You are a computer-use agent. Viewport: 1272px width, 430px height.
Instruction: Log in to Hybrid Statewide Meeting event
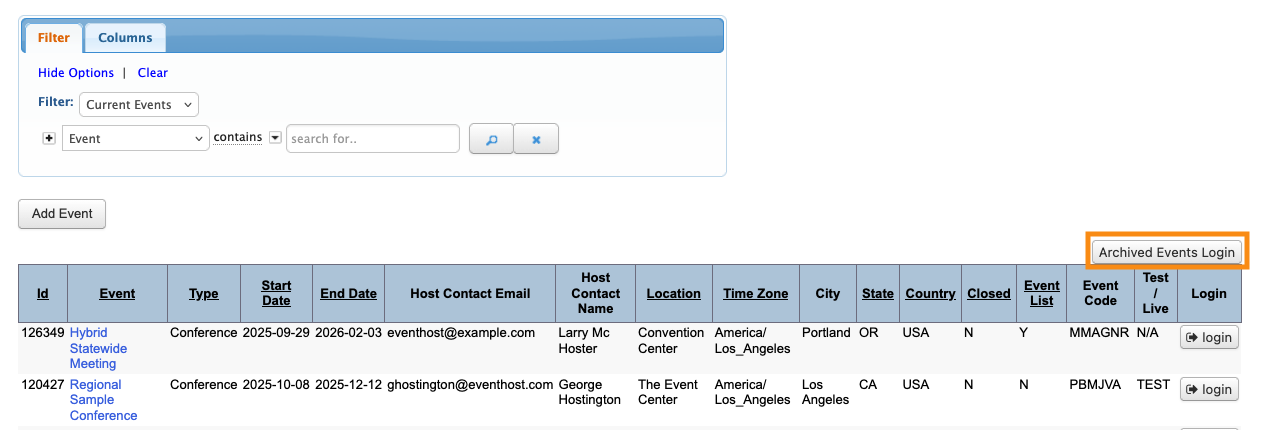1209,338
